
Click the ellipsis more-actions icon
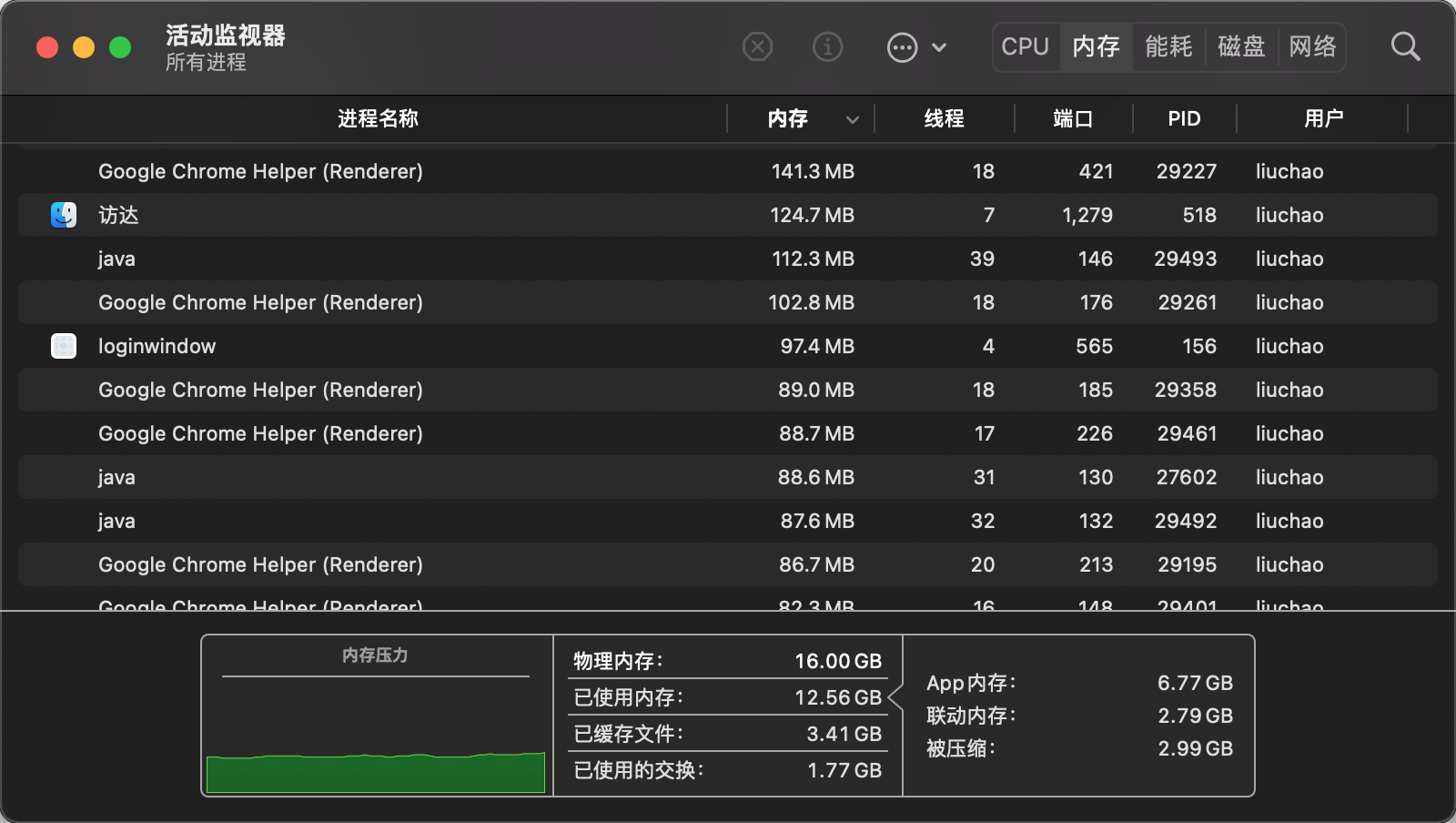[x=902, y=47]
